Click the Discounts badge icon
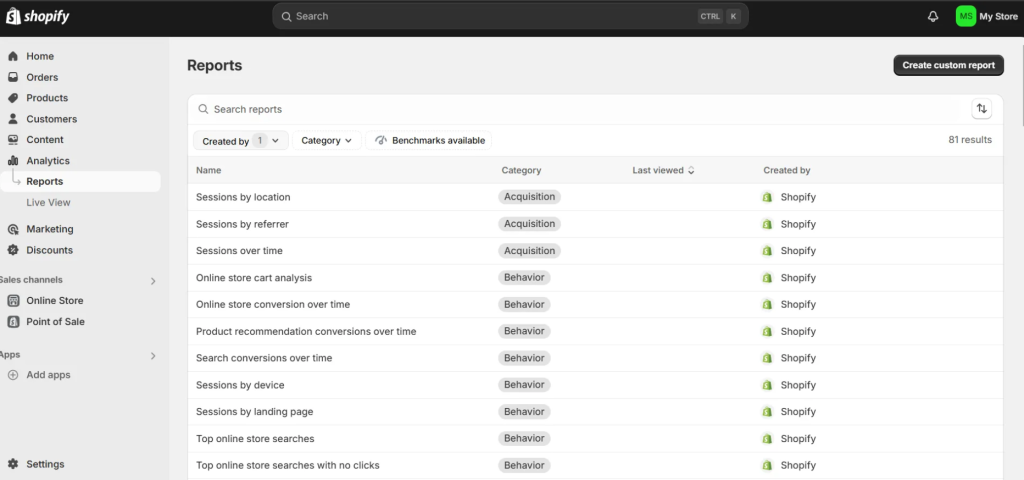The height and width of the screenshot is (480, 1024). [13, 250]
